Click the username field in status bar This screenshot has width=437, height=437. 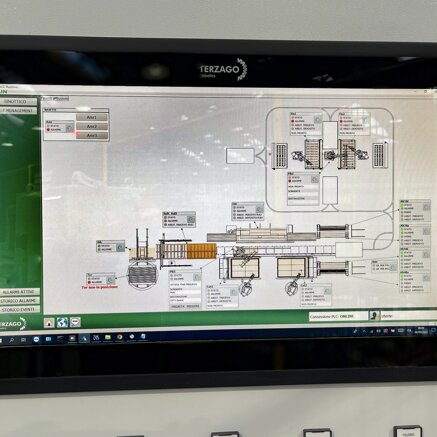pyautogui.click(x=408, y=315)
